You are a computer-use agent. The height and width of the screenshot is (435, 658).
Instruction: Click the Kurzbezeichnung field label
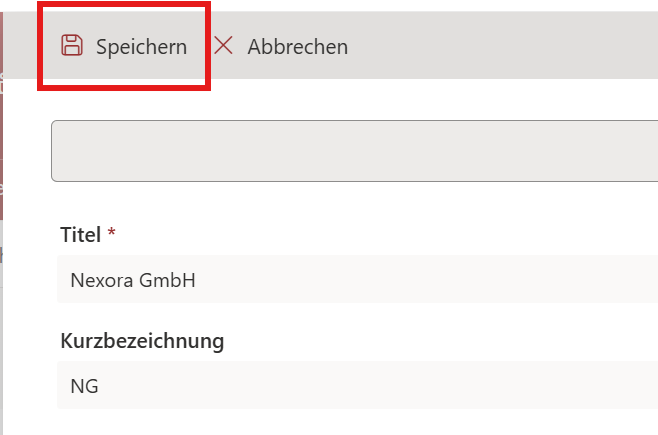142,341
